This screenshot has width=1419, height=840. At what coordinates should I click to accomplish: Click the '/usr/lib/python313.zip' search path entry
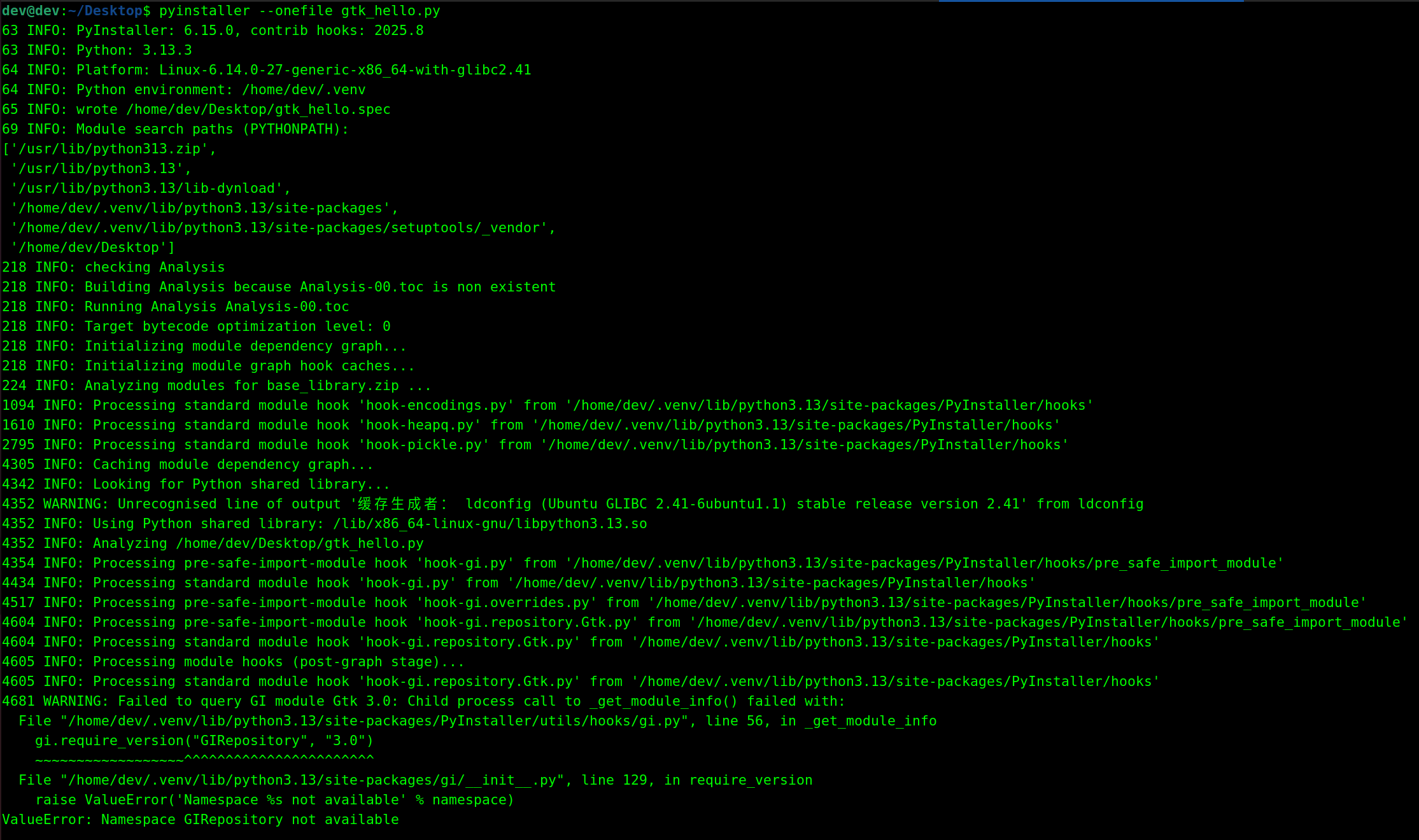(x=108, y=149)
